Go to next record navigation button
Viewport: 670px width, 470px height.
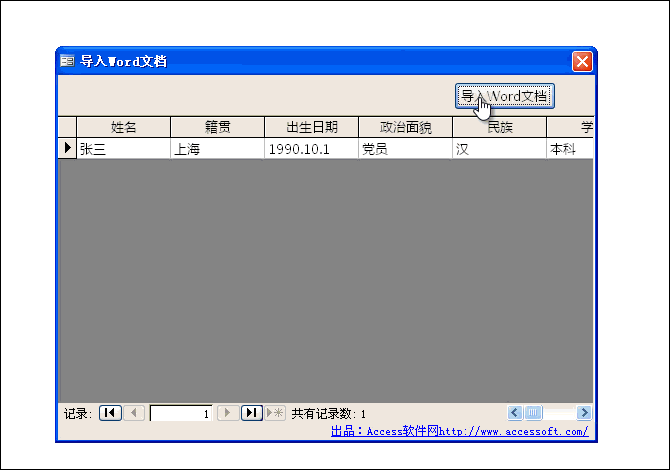click(228, 413)
